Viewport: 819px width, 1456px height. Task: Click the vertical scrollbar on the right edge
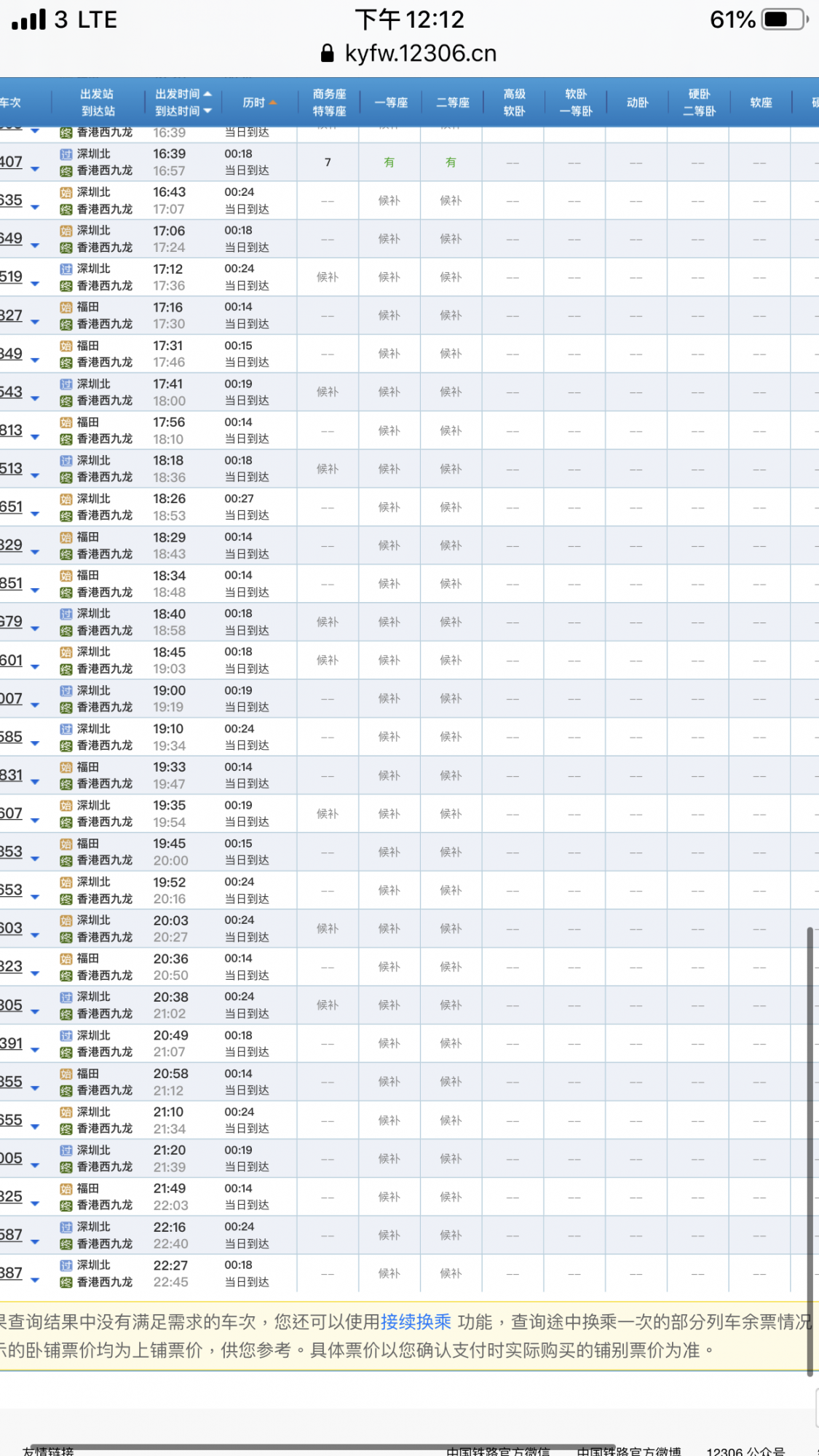(x=810, y=1150)
